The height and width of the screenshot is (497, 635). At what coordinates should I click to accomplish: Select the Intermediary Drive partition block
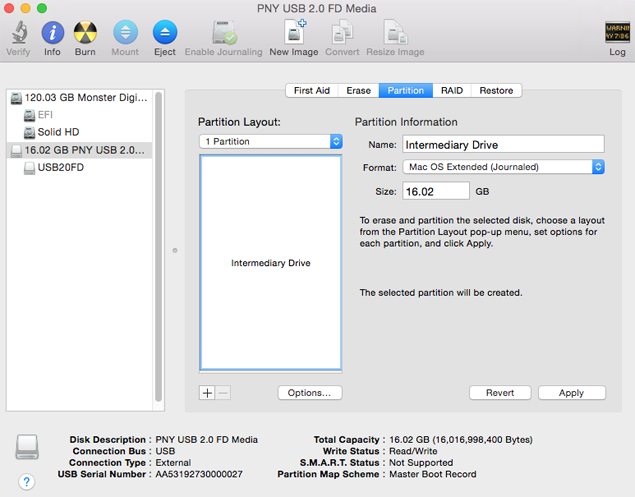[x=271, y=262]
